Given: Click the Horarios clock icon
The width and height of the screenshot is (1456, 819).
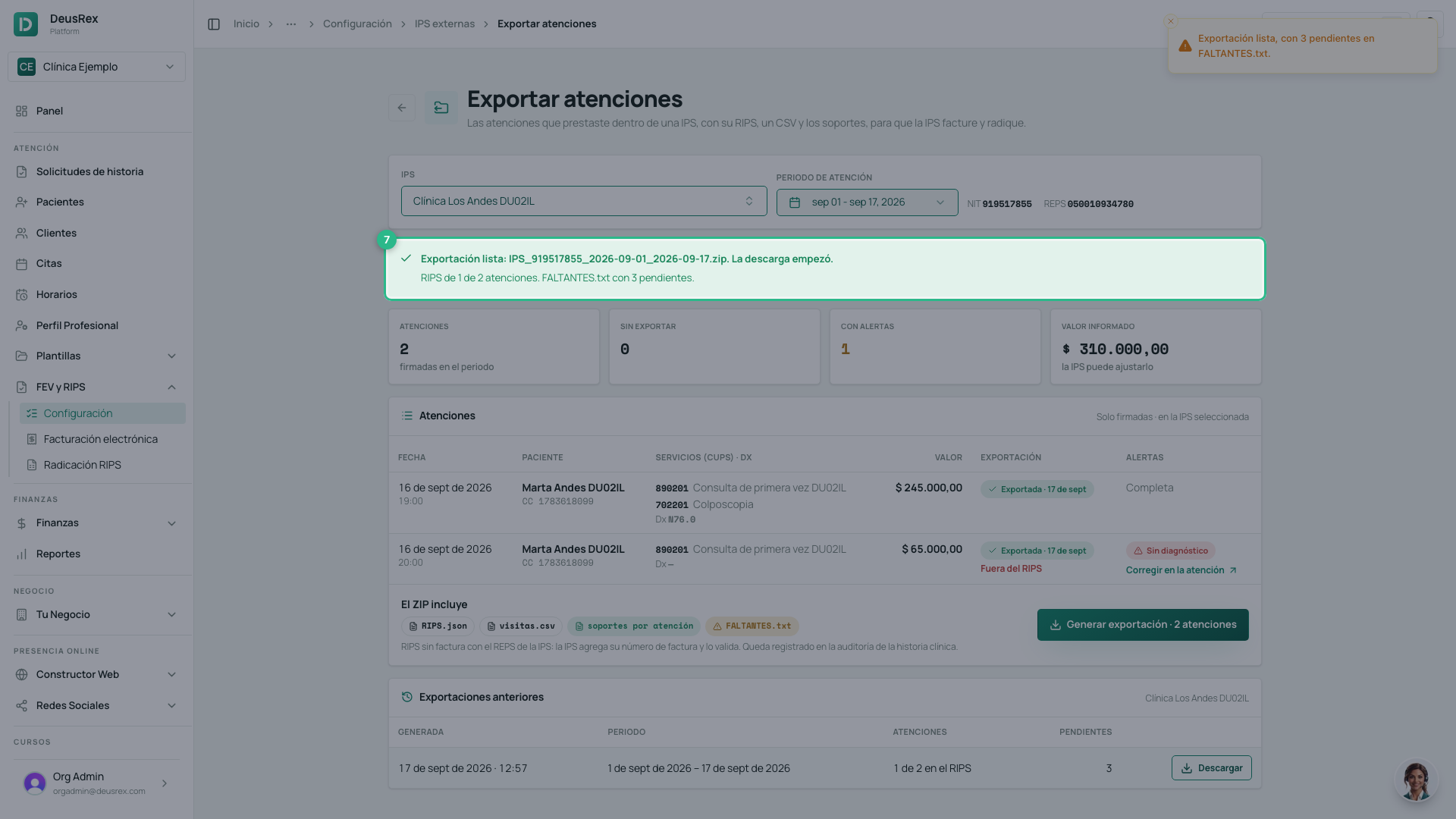Looking at the screenshot, I should 21,295.
